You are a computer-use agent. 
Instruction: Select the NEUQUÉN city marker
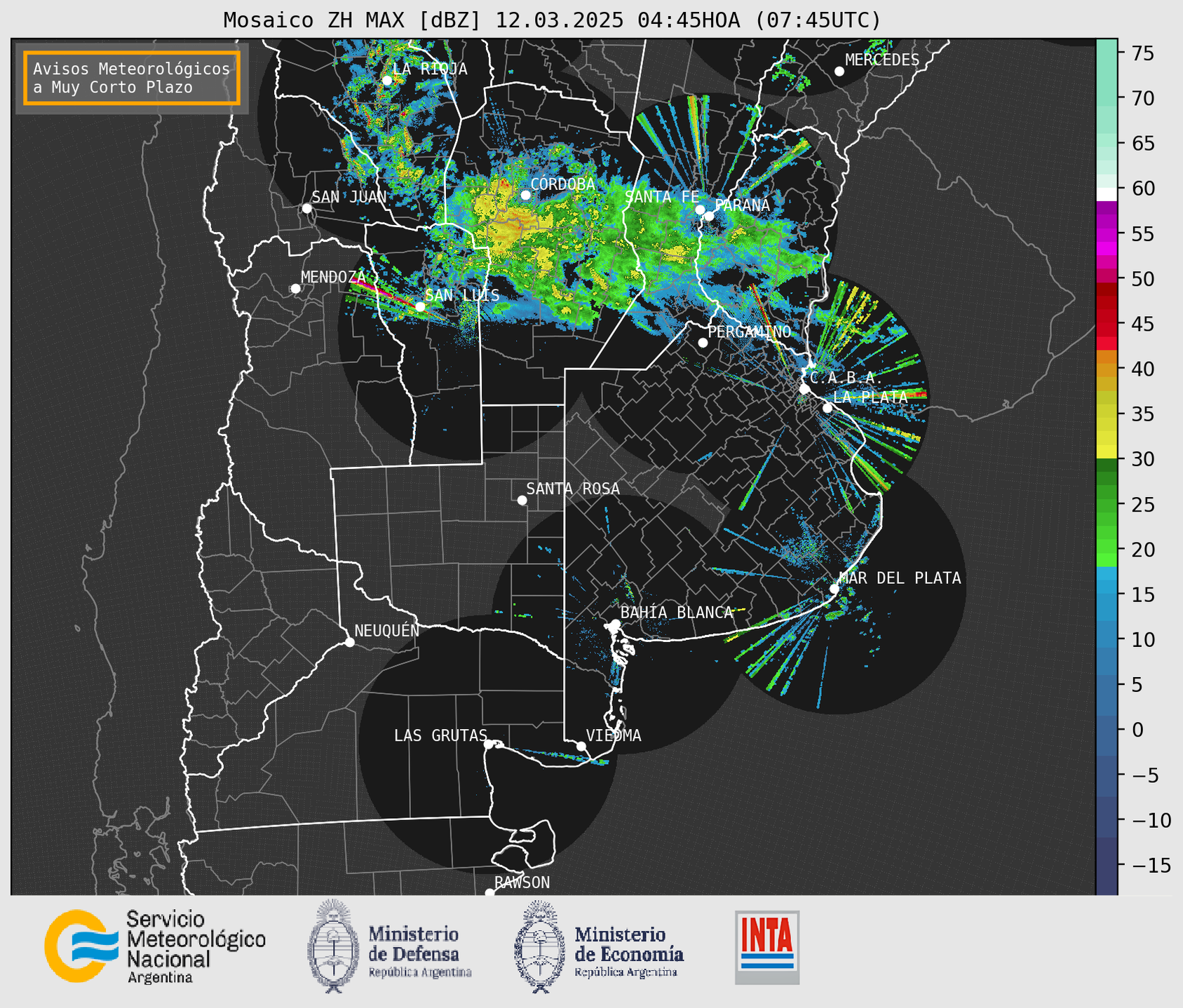(350, 642)
